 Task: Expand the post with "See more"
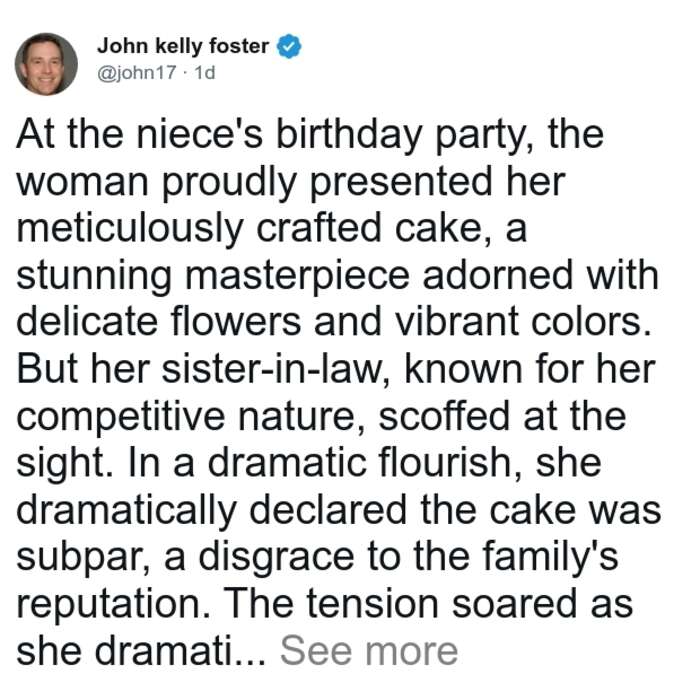click(x=369, y=651)
